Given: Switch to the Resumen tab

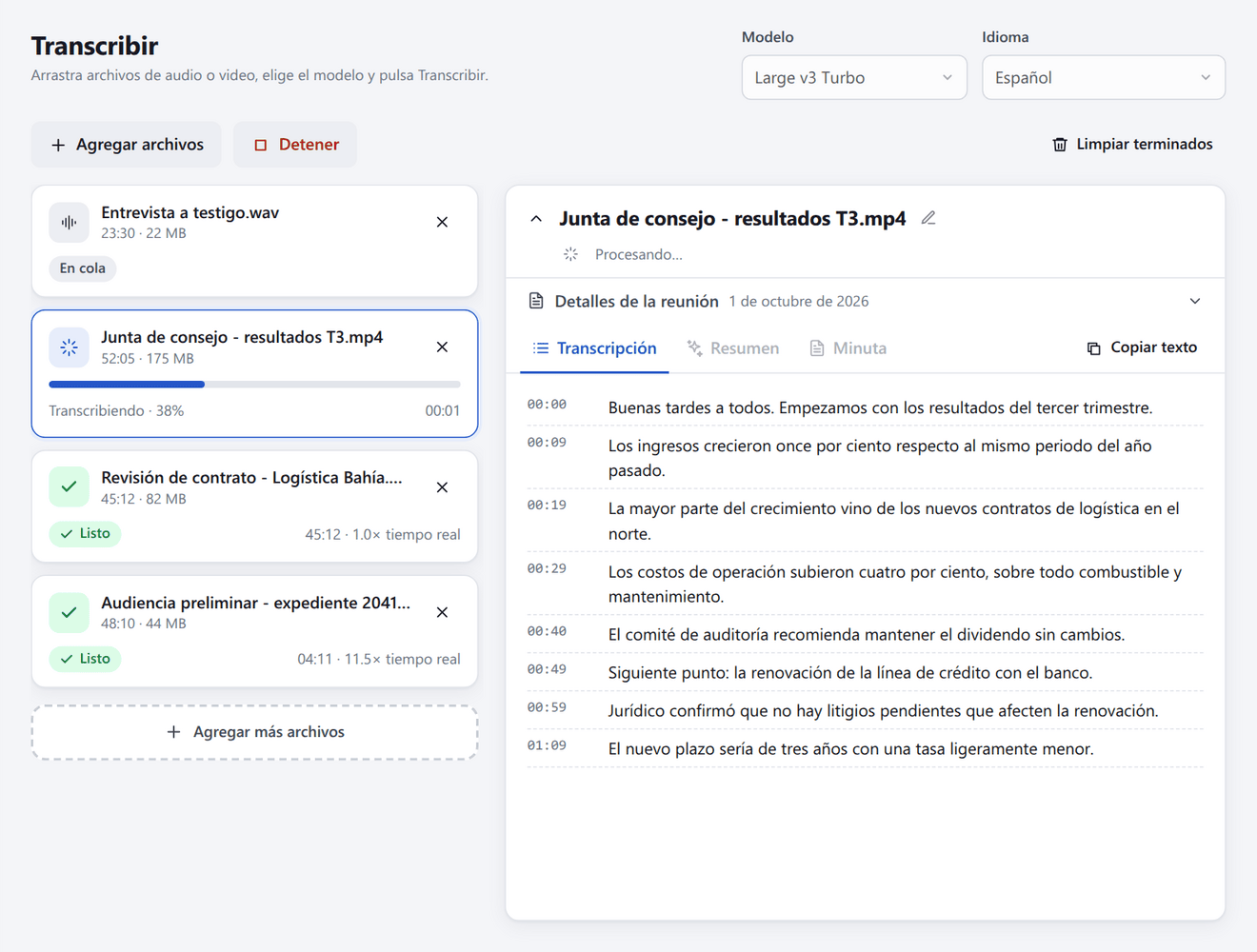Looking at the screenshot, I should pyautogui.click(x=733, y=348).
